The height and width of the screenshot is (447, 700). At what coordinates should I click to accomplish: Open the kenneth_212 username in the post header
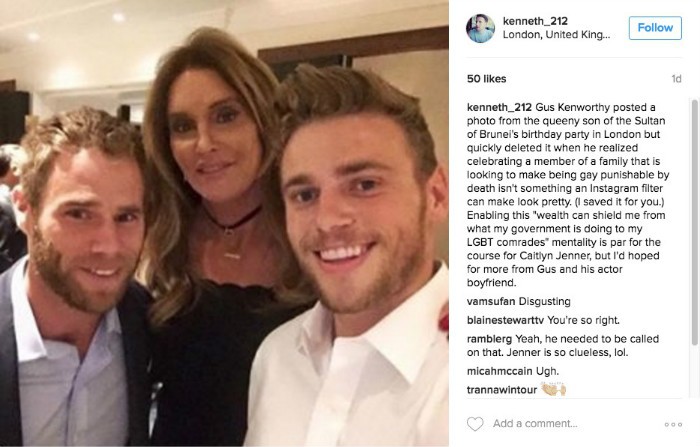[535, 21]
